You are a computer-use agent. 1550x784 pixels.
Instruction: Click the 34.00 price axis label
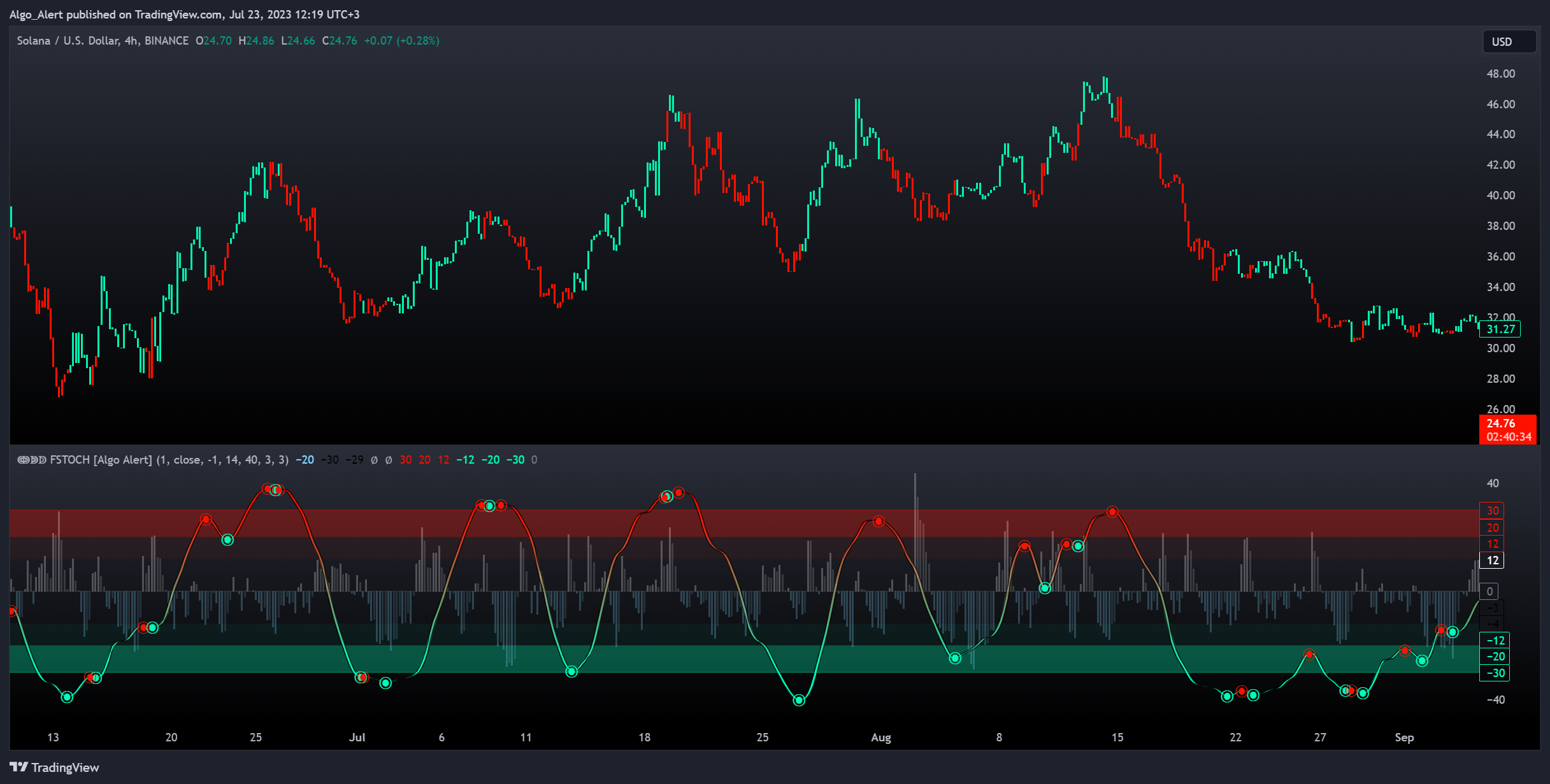(1501, 287)
